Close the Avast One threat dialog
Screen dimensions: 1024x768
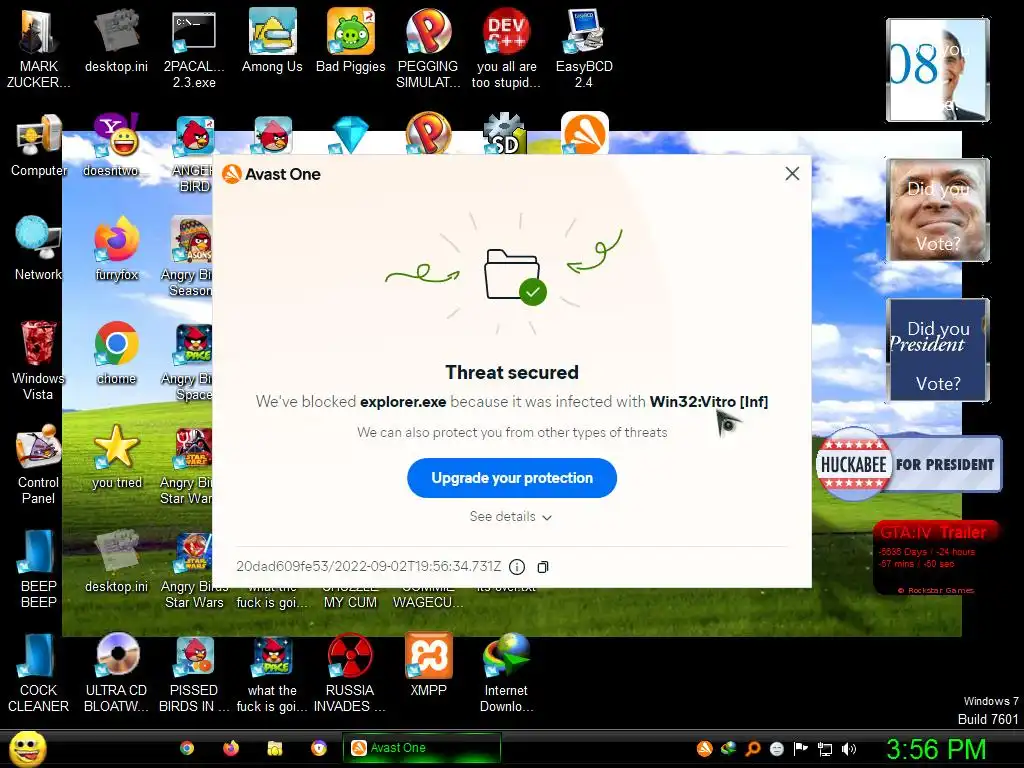coord(792,173)
